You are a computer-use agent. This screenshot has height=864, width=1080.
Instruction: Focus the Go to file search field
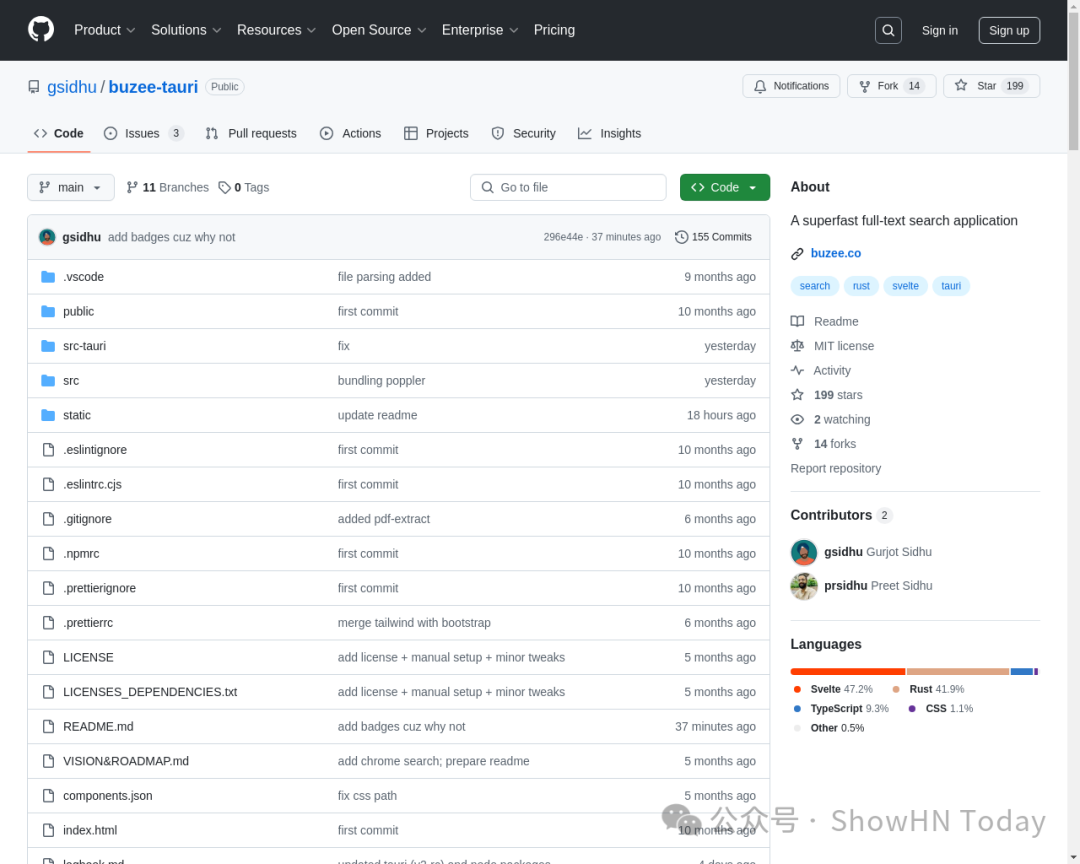tap(568, 187)
